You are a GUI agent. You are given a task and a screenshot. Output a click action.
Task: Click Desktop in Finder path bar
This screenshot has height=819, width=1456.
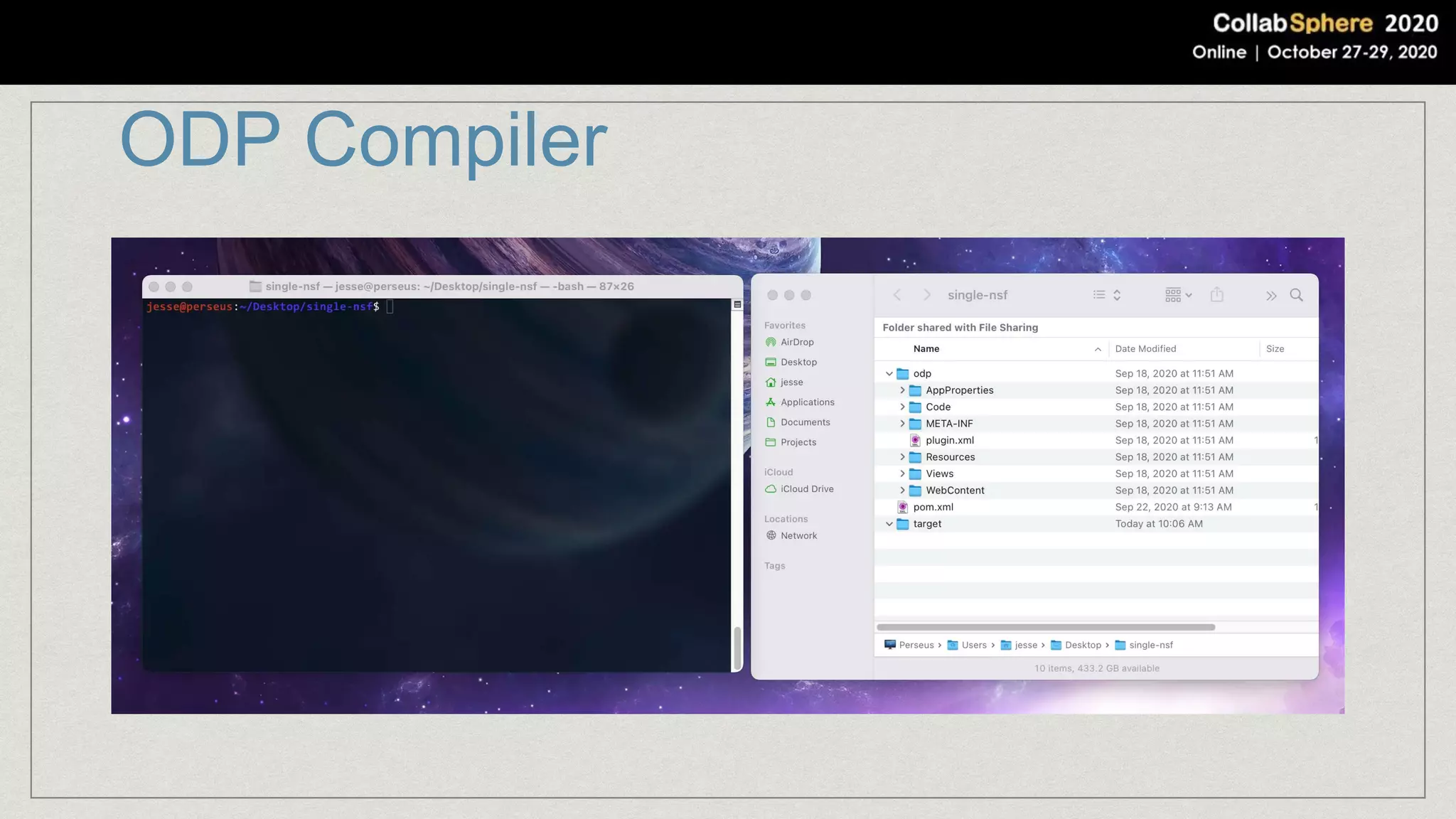(x=1076, y=645)
